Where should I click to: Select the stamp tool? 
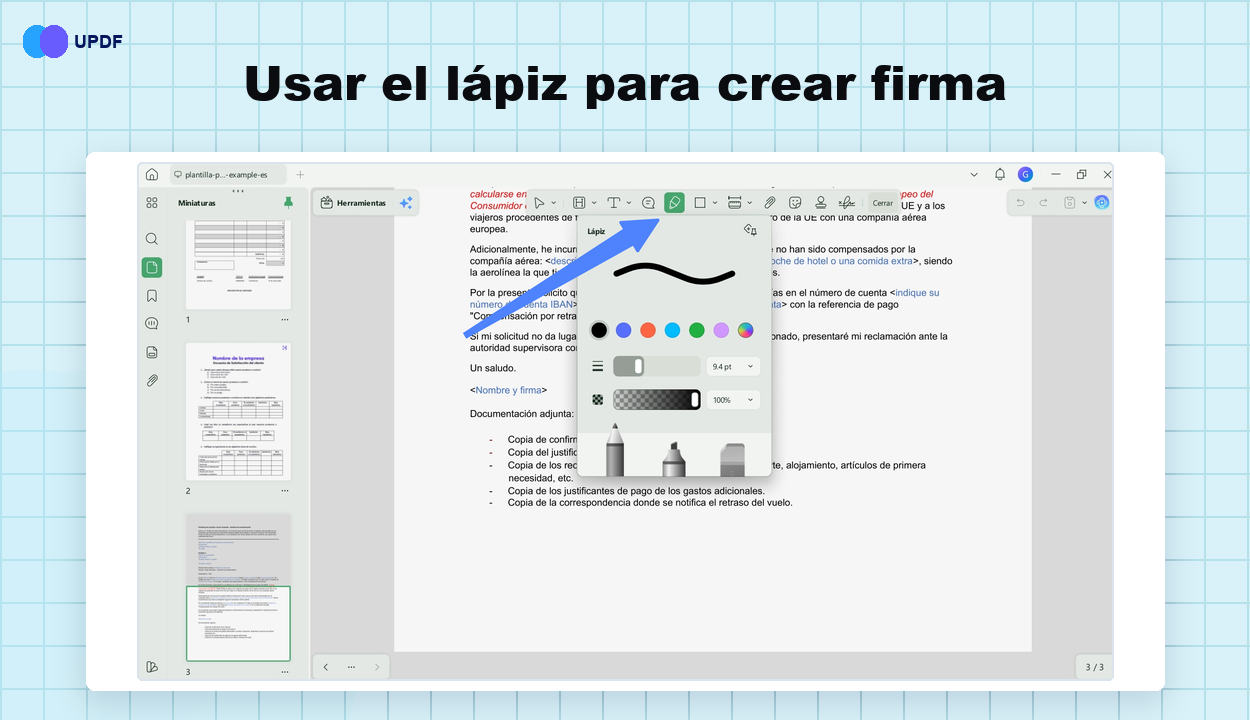pos(821,203)
